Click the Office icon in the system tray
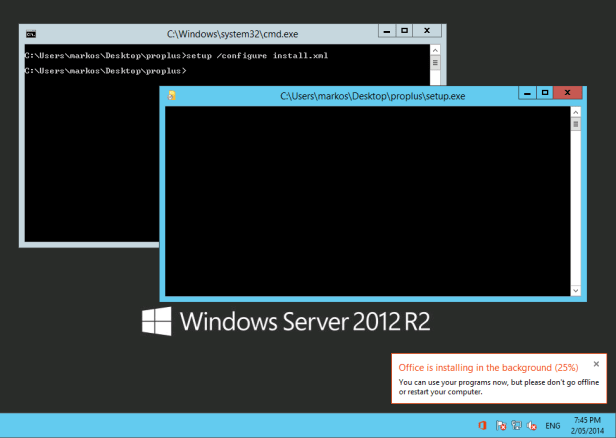 (482, 425)
